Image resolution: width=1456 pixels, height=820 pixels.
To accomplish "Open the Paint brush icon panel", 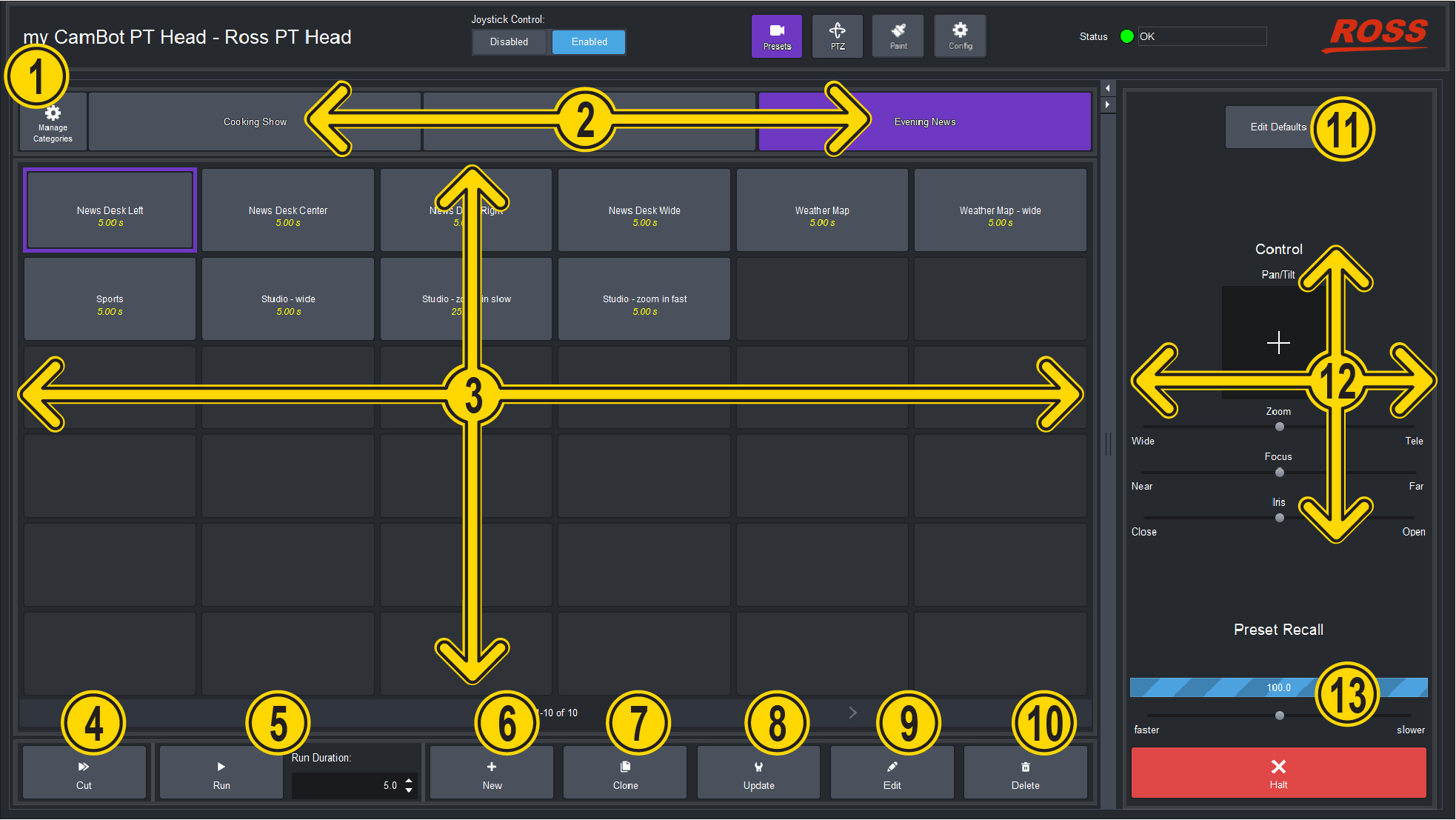I will tap(898, 36).
